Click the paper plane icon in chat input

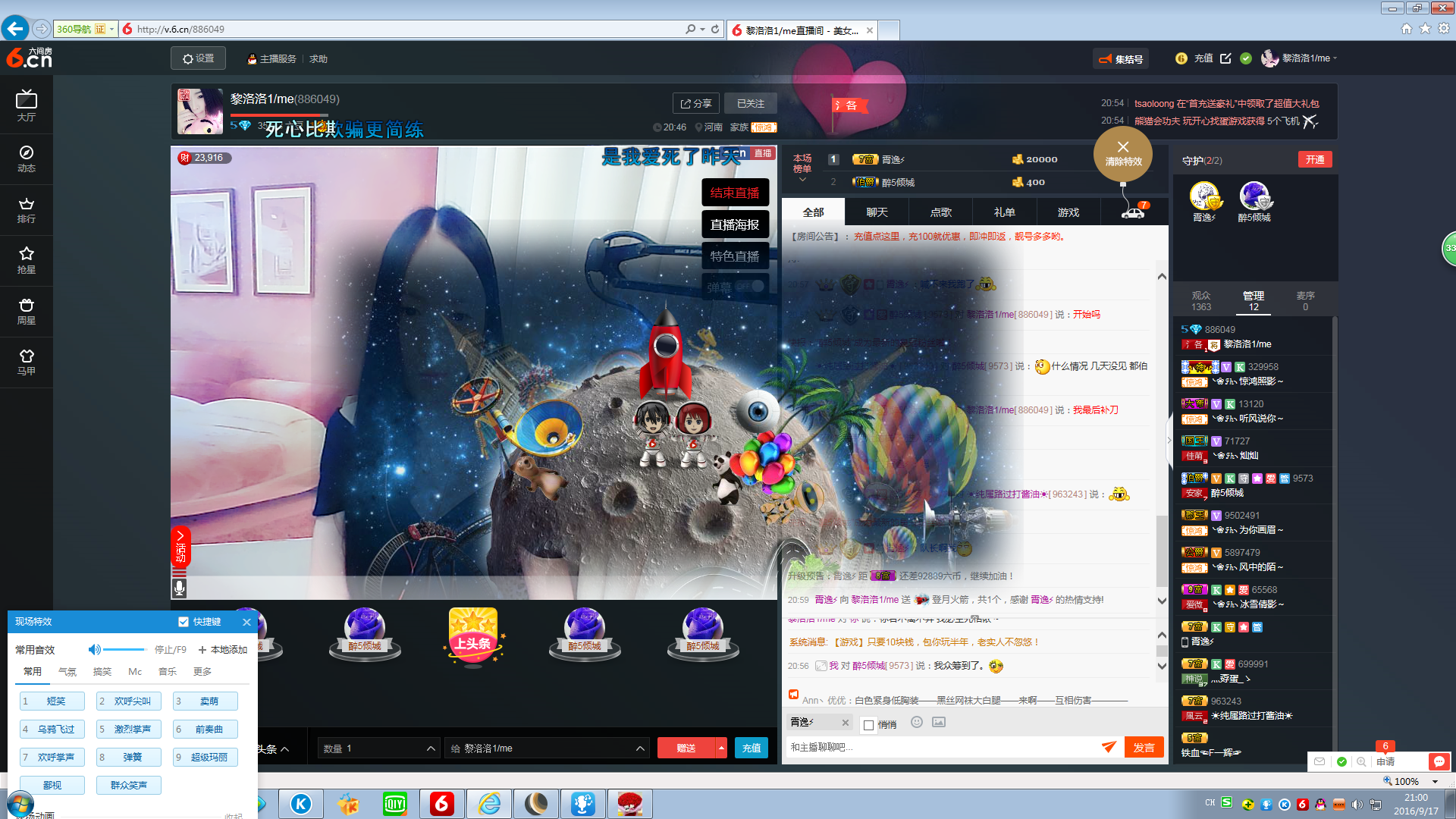[x=1109, y=747]
